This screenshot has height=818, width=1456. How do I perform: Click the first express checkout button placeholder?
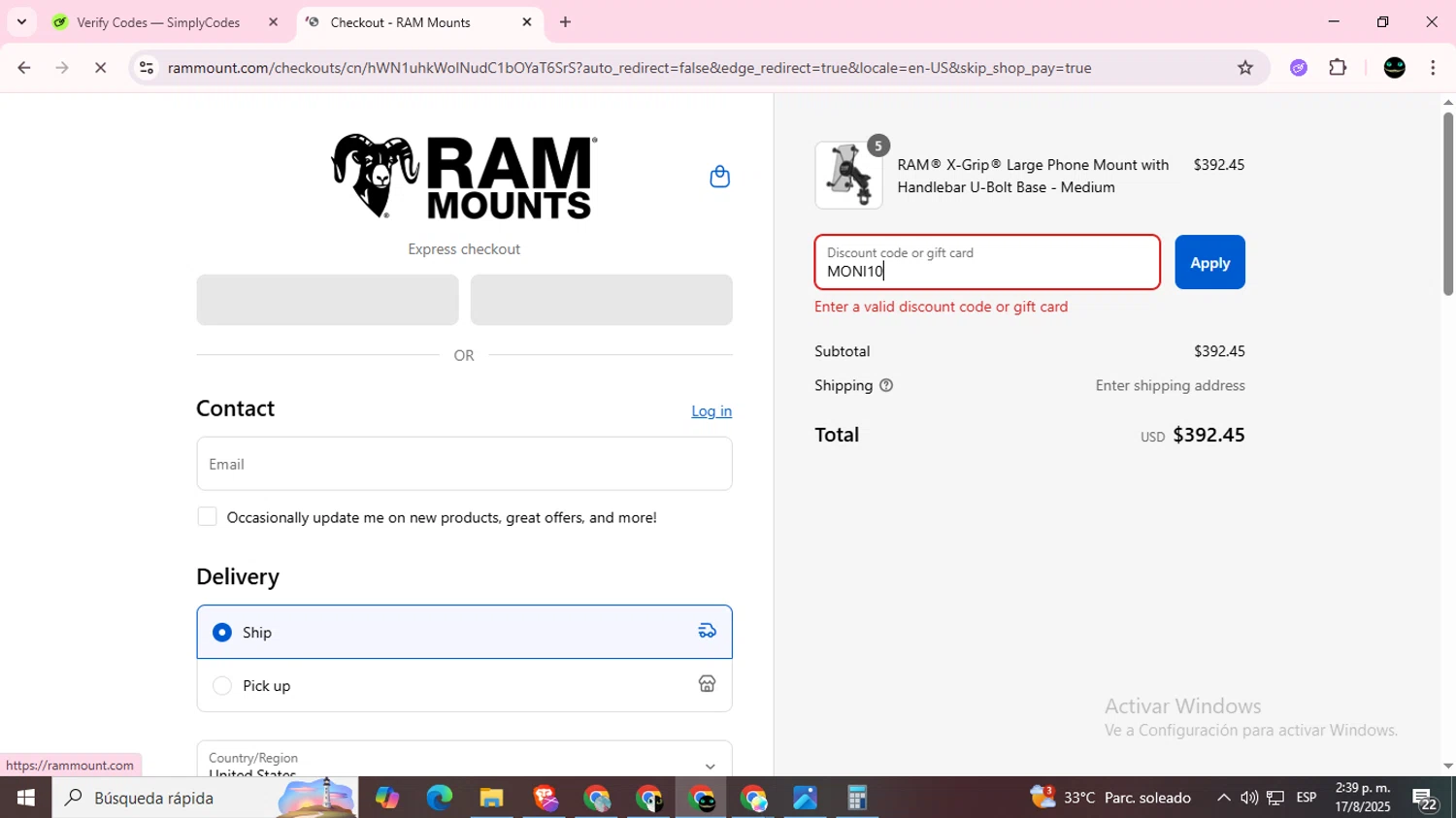(327, 300)
